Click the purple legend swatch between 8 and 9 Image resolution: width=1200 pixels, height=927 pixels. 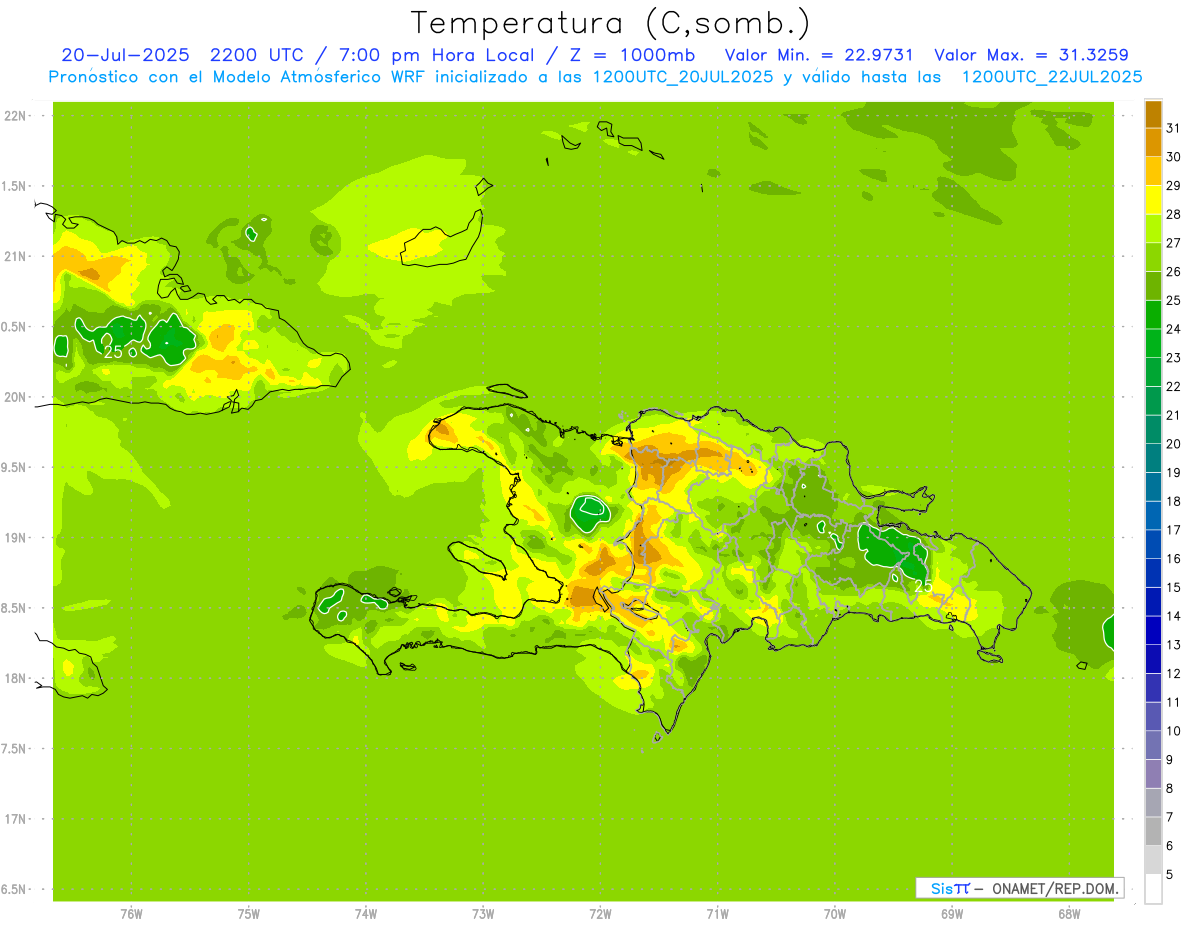pyautogui.click(x=1153, y=774)
